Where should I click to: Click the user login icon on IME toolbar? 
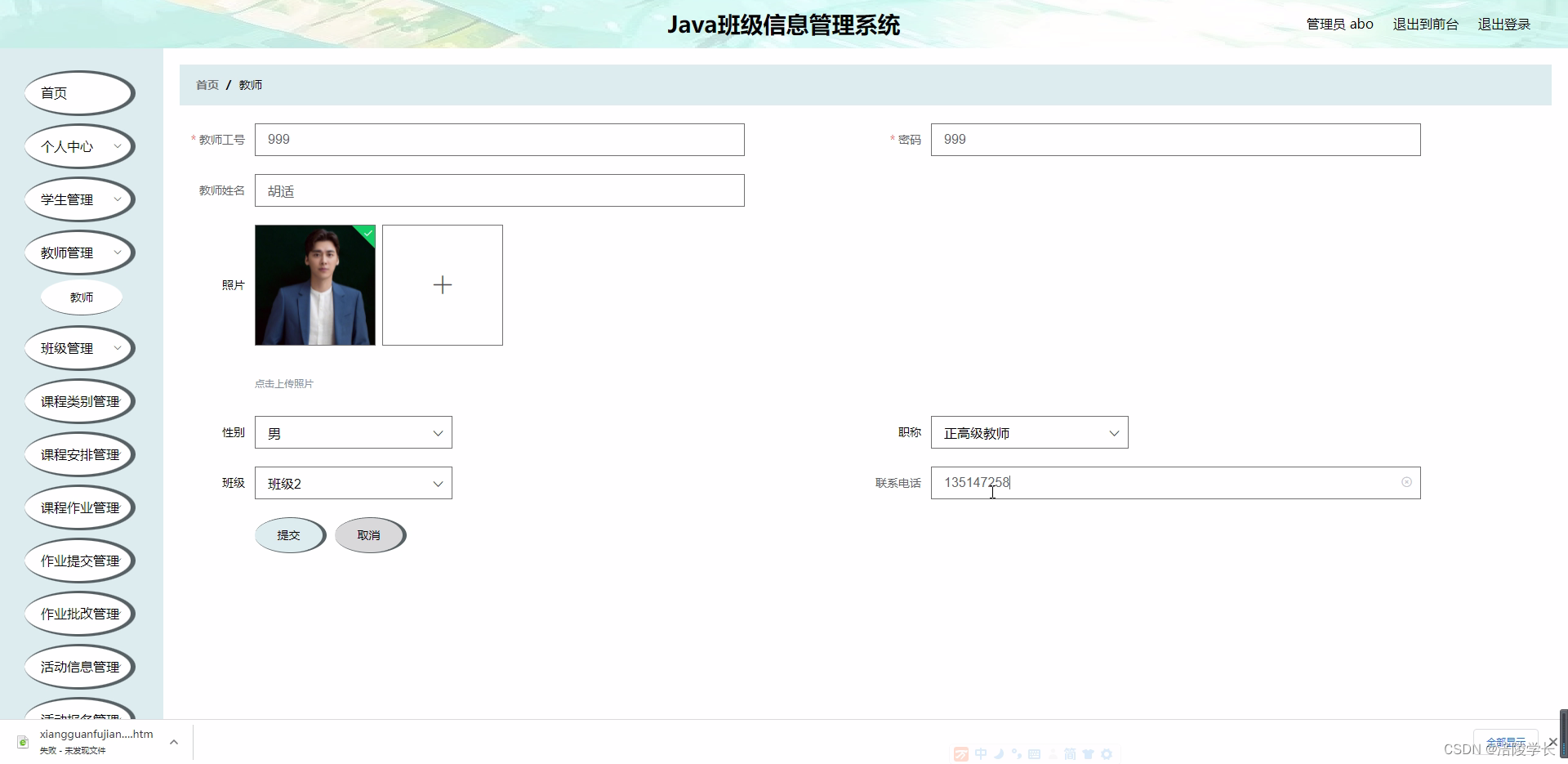[x=1053, y=753]
